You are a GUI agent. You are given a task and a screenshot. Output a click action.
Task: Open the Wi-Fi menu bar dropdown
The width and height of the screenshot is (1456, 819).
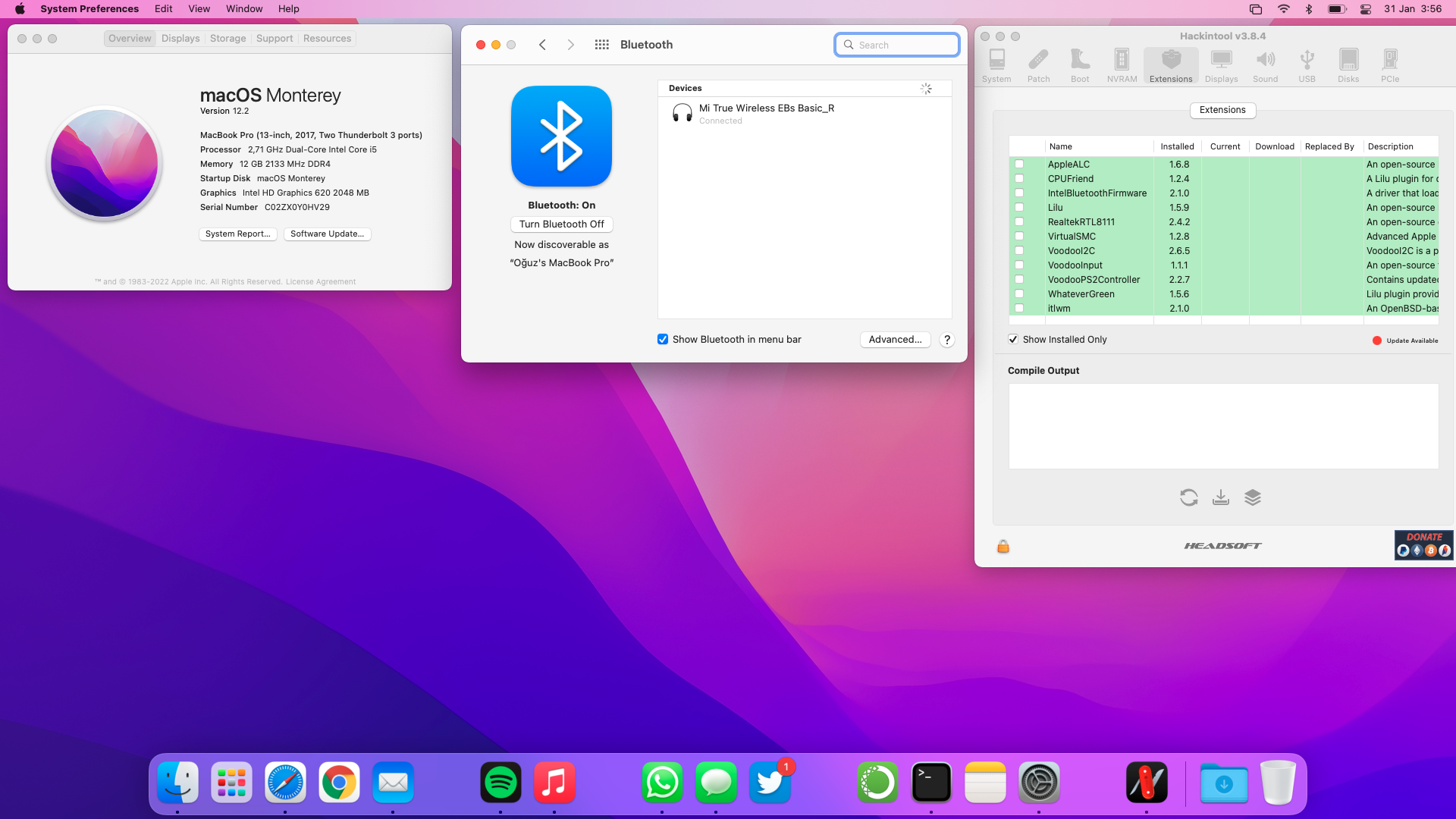pyautogui.click(x=1283, y=9)
